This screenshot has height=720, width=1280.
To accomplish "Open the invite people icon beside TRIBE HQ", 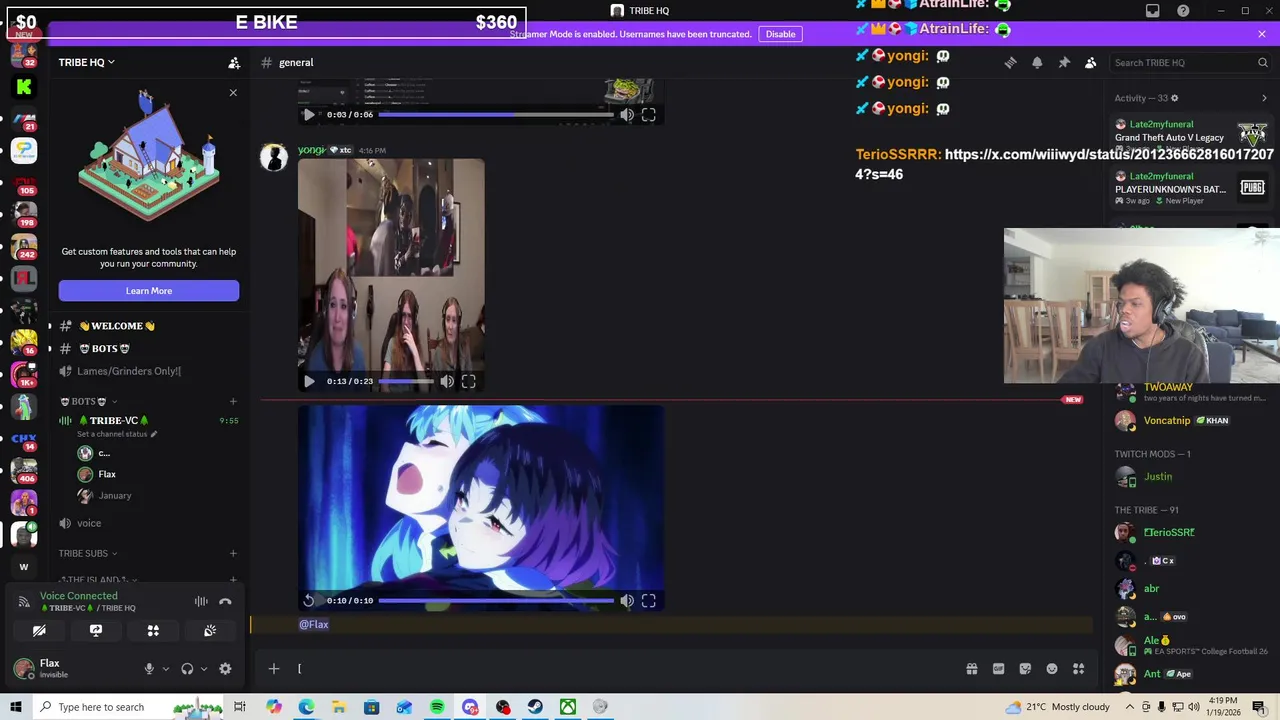I will coord(234,62).
